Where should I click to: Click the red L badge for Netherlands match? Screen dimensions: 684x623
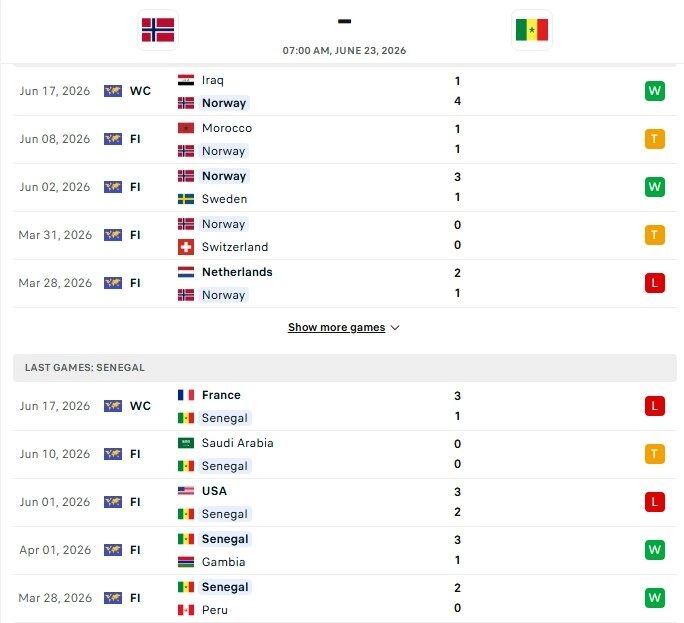[654, 283]
